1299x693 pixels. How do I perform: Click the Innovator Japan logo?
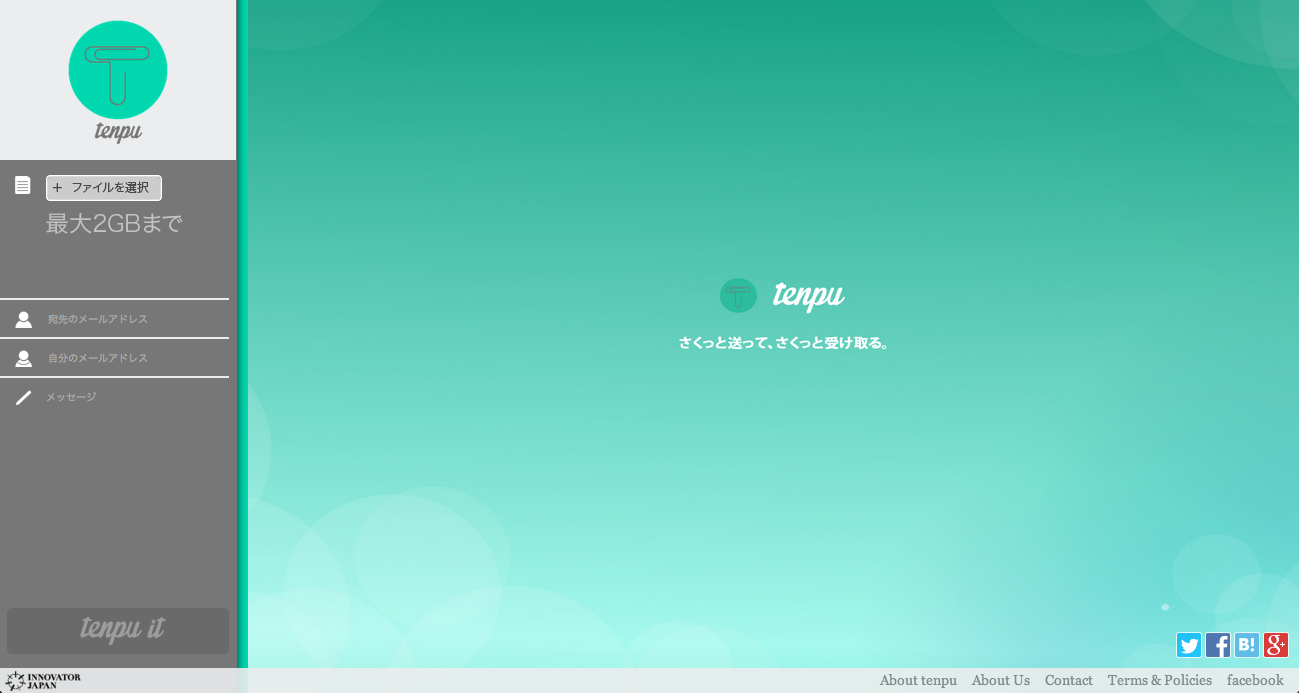[44, 681]
